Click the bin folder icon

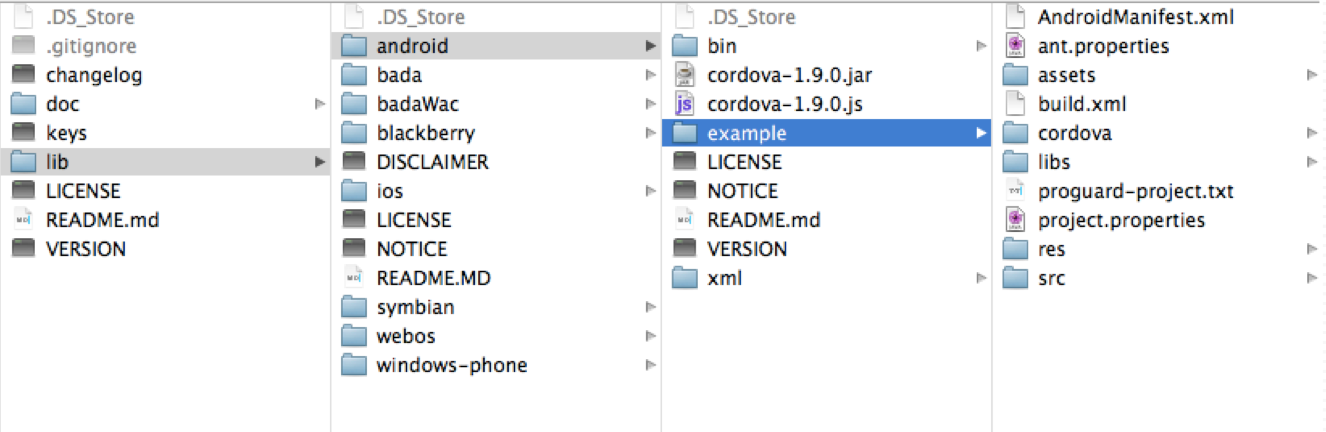(x=685, y=46)
